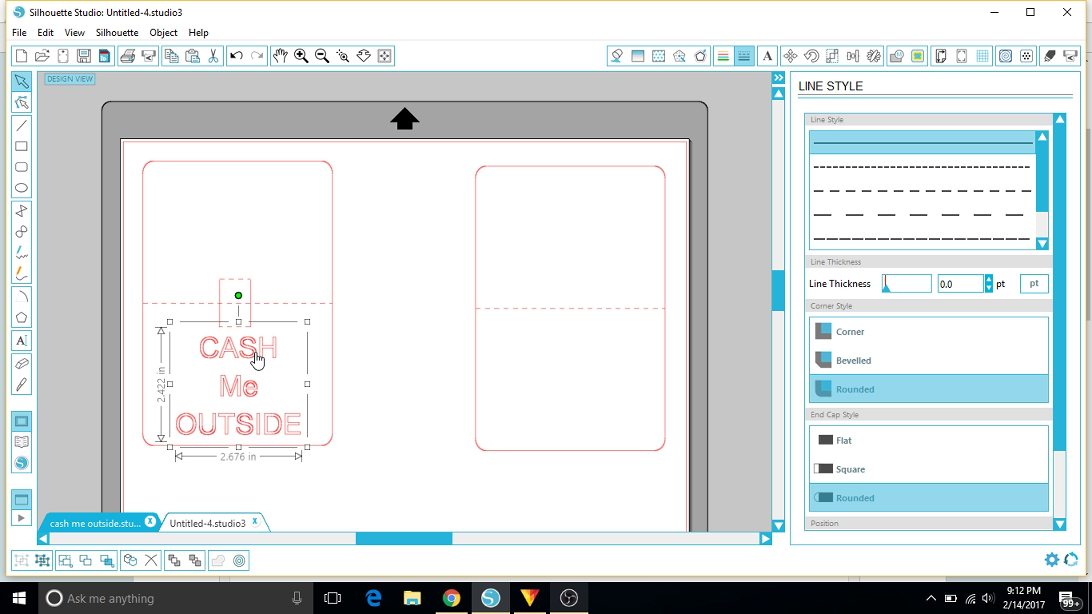Show hidden system tray icons chevron
1092x614 pixels.
[930, 598]
